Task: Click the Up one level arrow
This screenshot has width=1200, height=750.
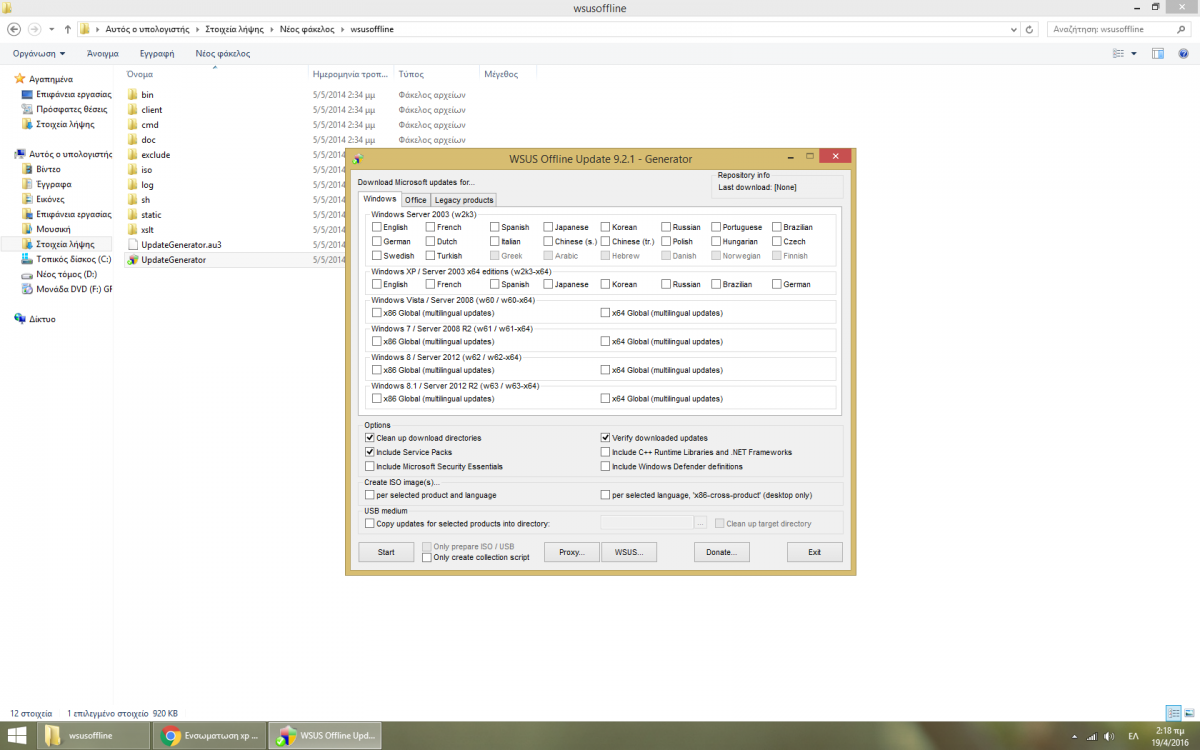Action: [67, 29]
